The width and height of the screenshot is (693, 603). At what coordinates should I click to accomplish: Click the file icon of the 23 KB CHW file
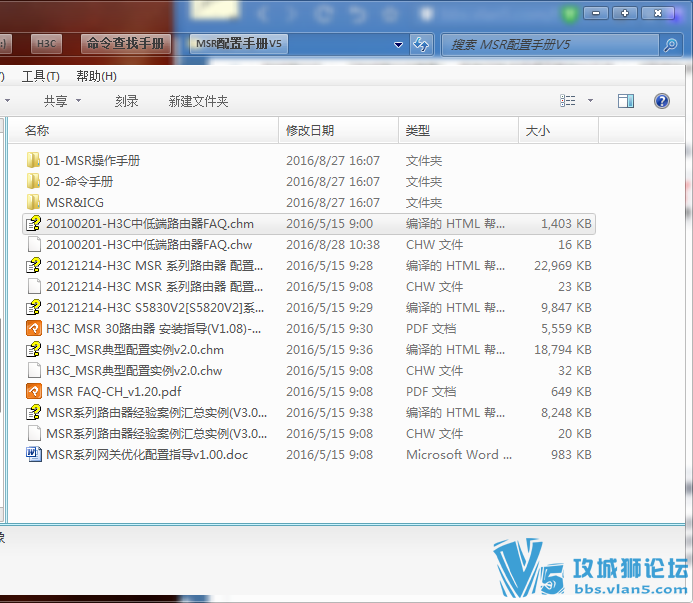click(x=34, y=286)
